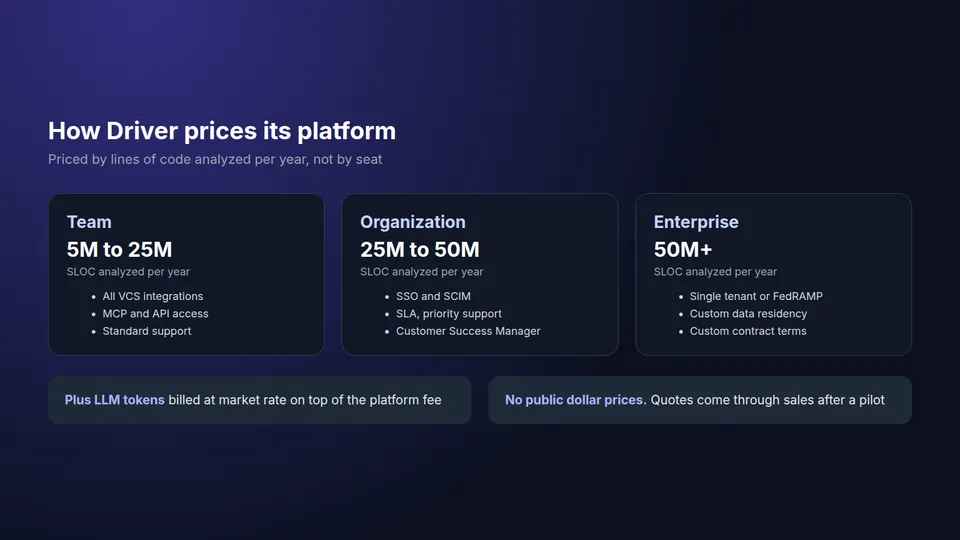
Task: Select the 'Custom data residency' bullet
Action: point(748,313)
